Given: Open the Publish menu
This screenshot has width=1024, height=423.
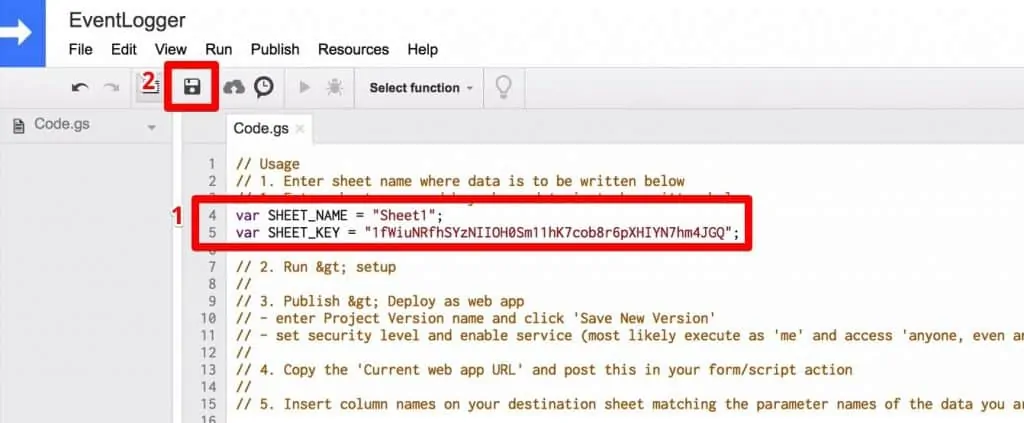Looking at the screenshot, I should coord(275,50).
